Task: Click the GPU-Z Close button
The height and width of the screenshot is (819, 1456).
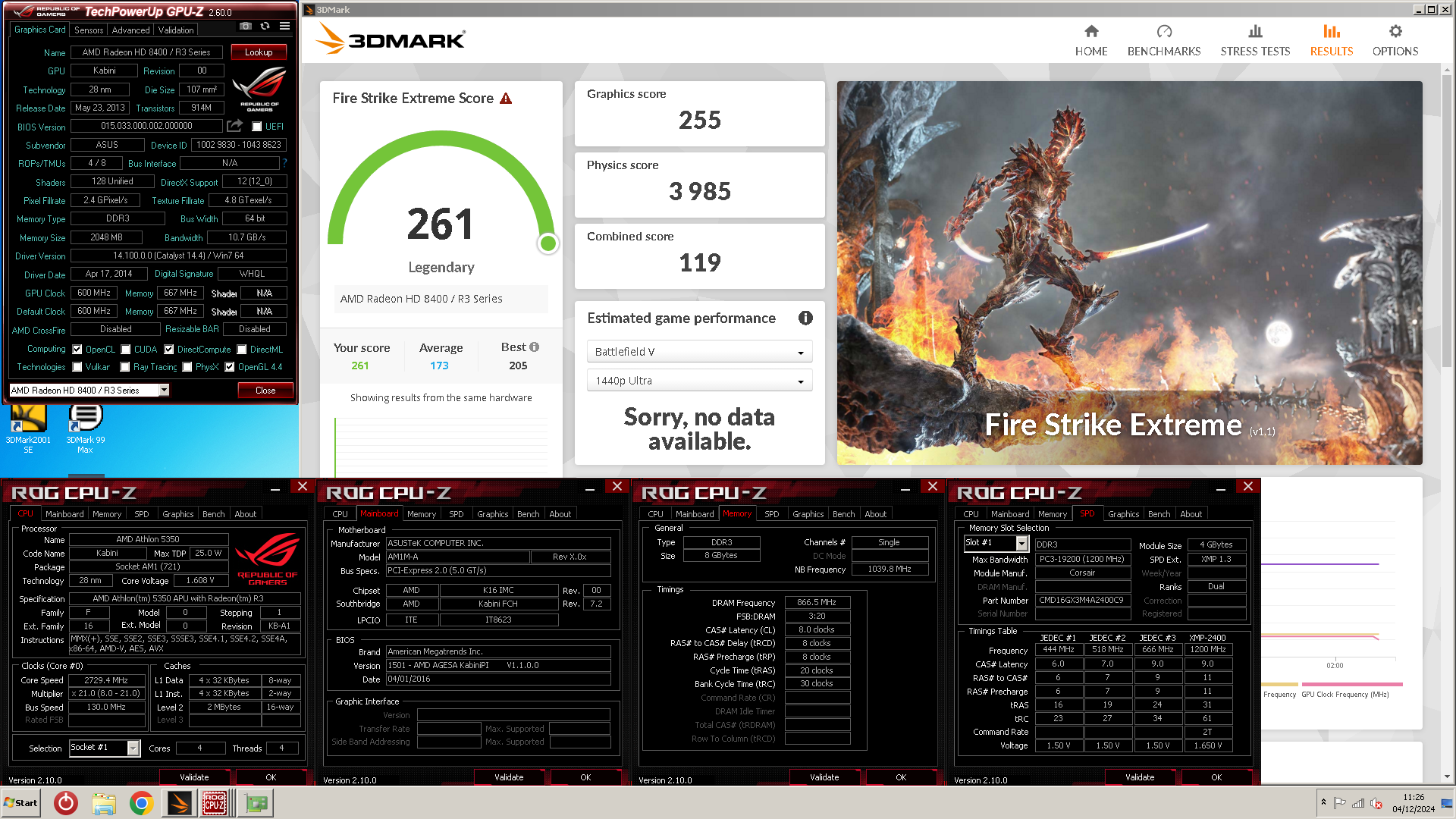Action: pos(265,391)
